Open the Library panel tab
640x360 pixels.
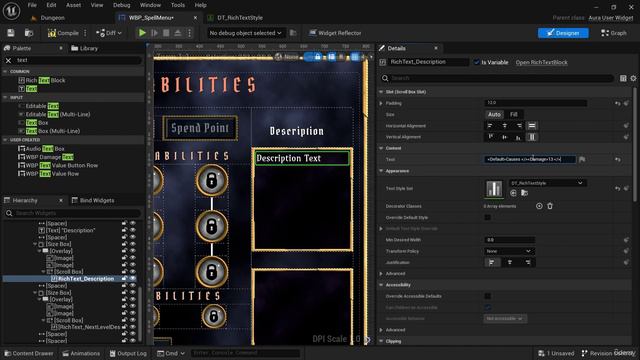(x=84, y=48)
